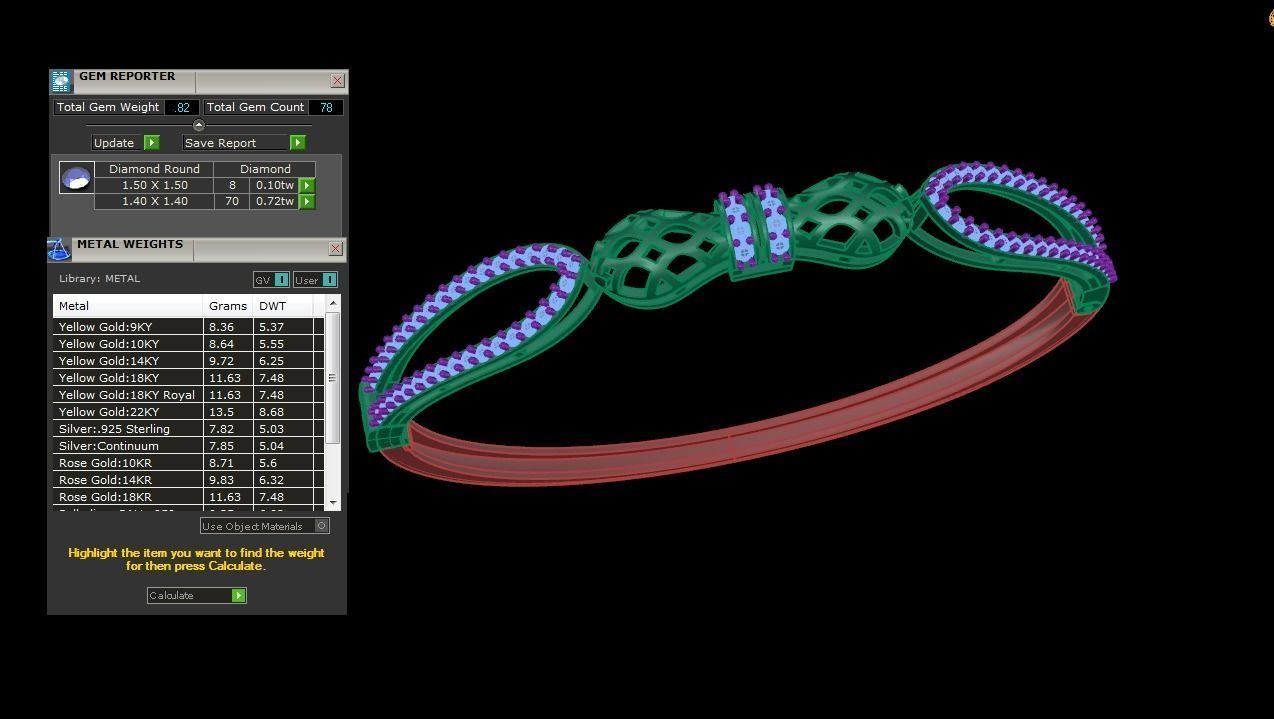Click the Total Gem Count value field
The height and width of the screenshot is (719, 1274).
pos(326,107)
